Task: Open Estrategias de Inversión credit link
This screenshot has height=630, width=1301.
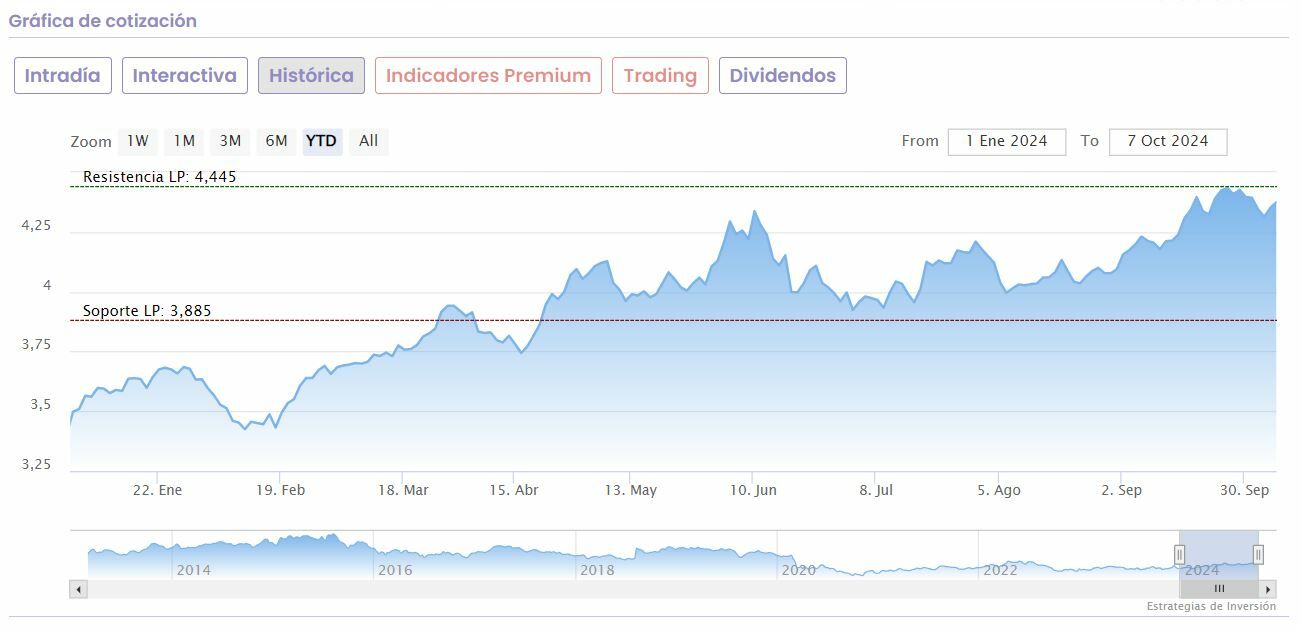Action: (x=1211, y=606)
